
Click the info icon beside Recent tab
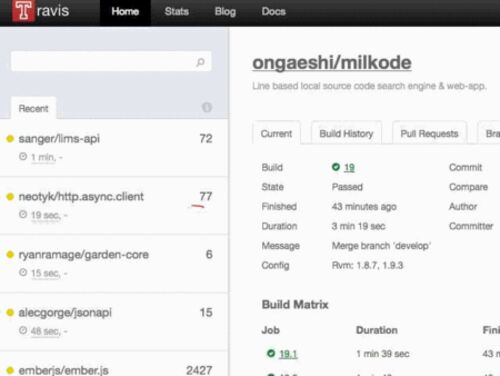(207, 107)
